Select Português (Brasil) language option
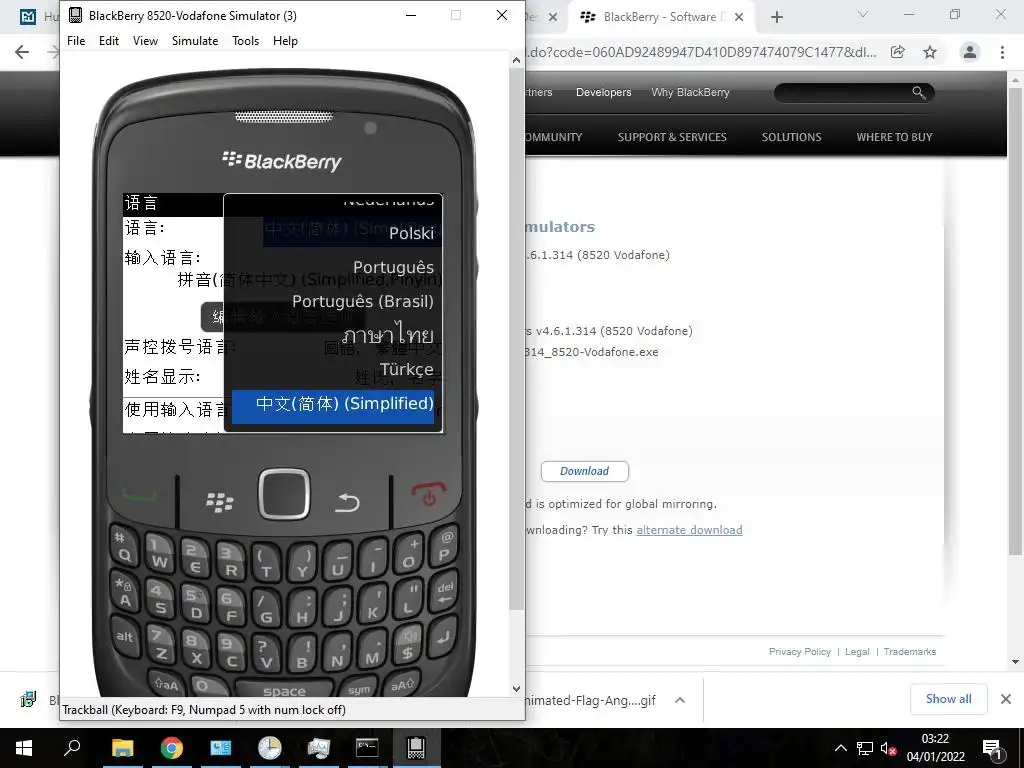The width and height of the screenshot is (1024, 768). tap(362, 301)
